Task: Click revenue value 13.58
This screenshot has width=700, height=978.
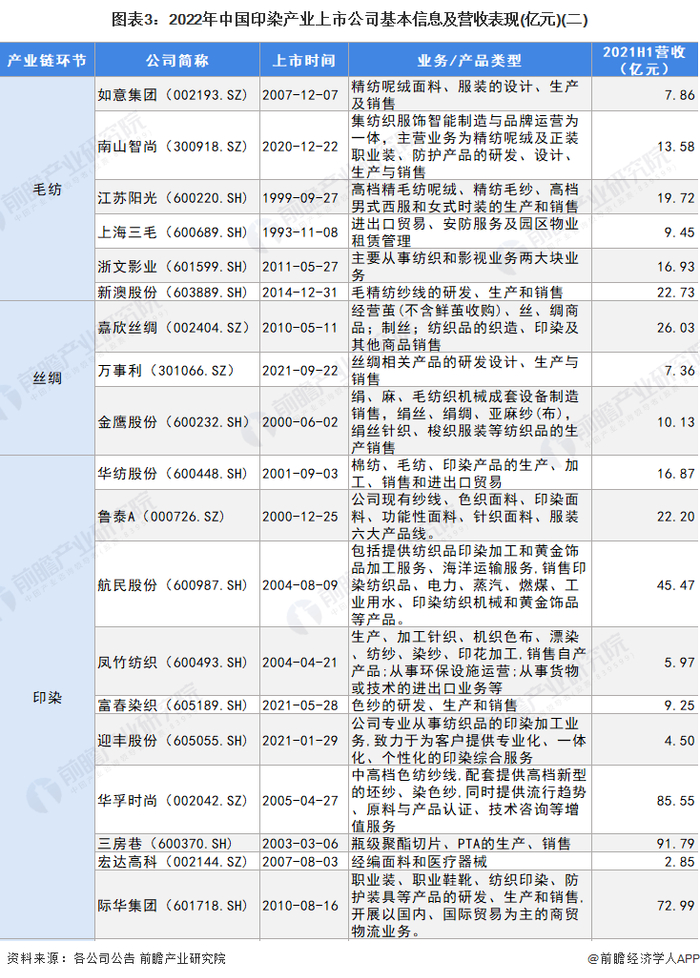Action: pyautogui.click(x=676, y=147)
